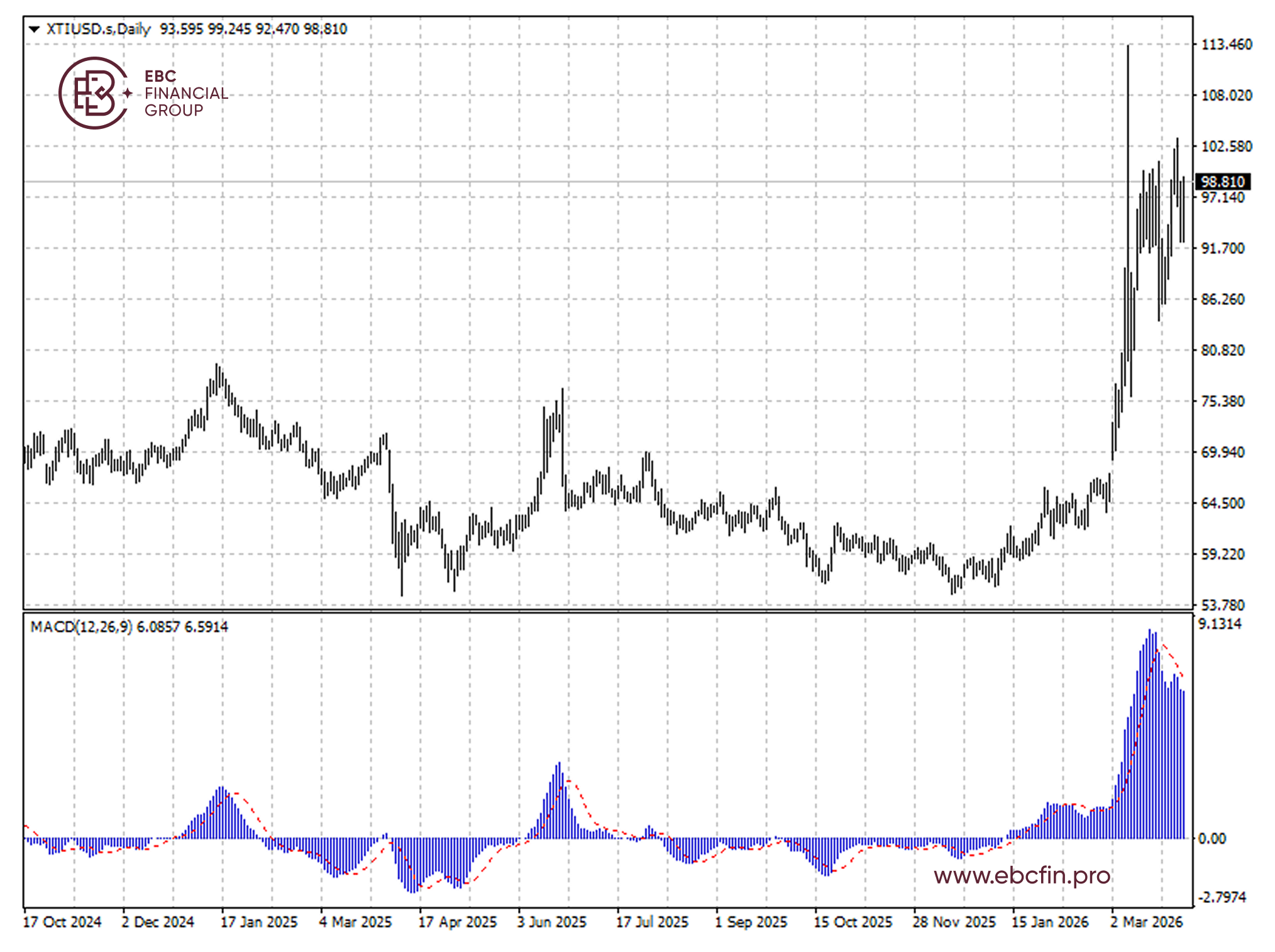Click the dropdown triangle beside XTIUSD.s,Daily

(x=35, y=29)
